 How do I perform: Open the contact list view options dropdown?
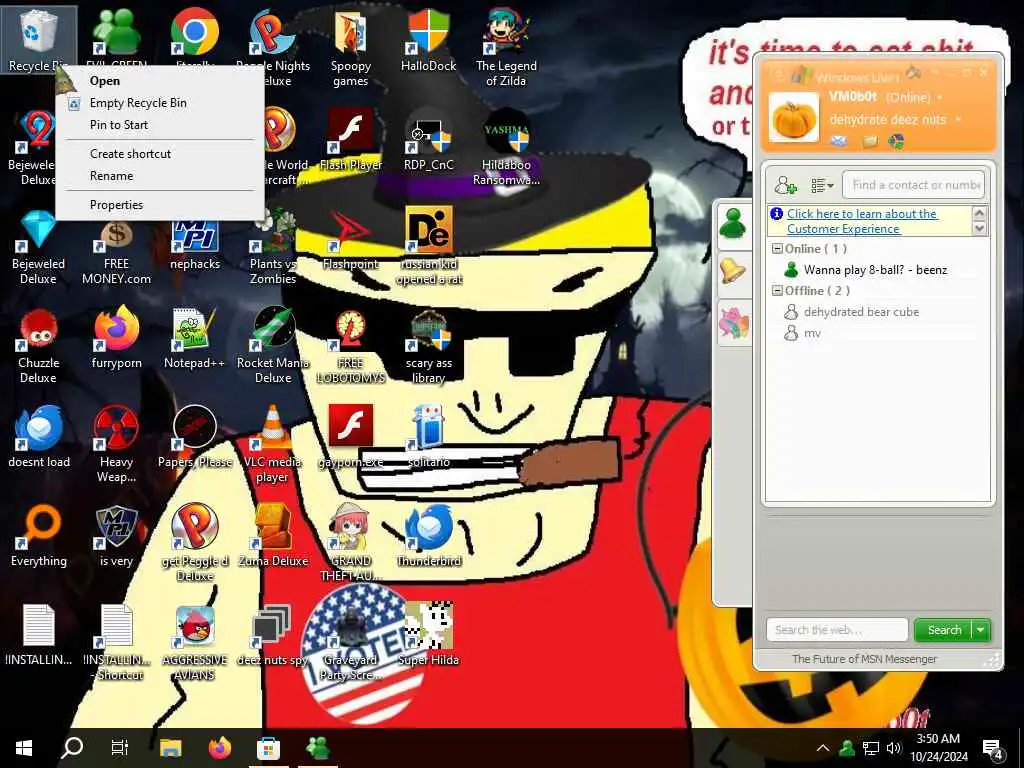pyautogui.click(x=822, y=186)
